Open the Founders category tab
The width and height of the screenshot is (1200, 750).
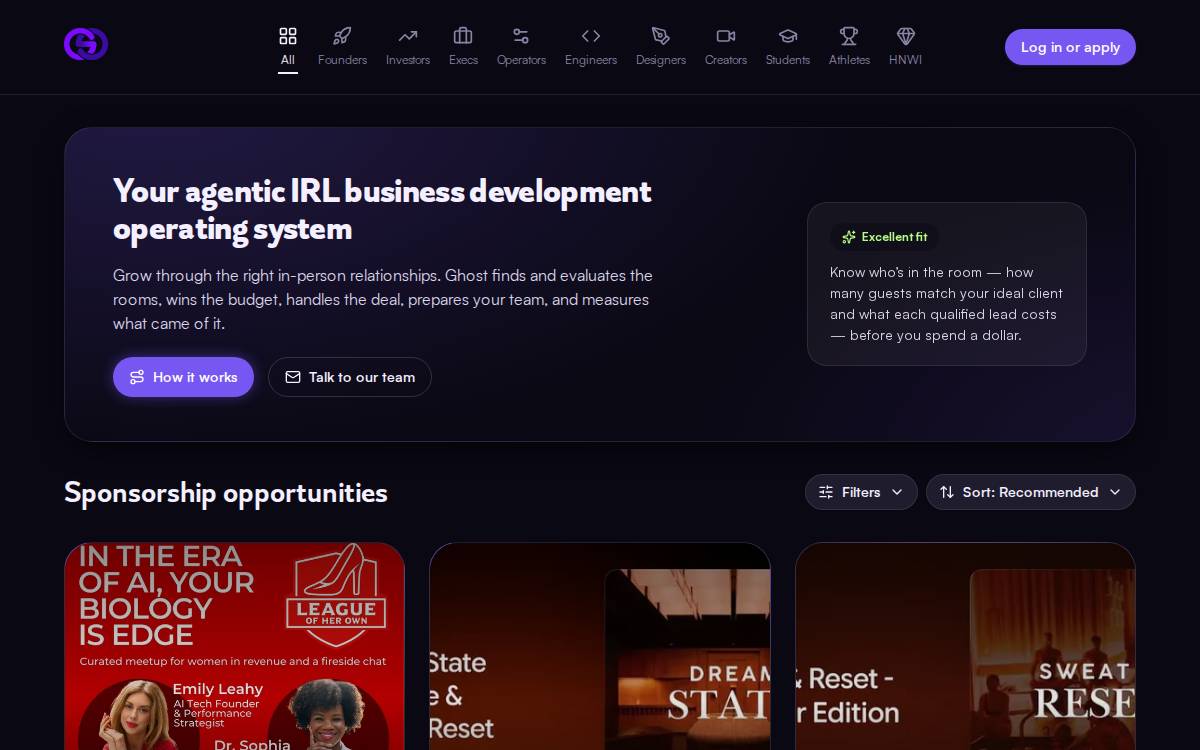point(342,48)
